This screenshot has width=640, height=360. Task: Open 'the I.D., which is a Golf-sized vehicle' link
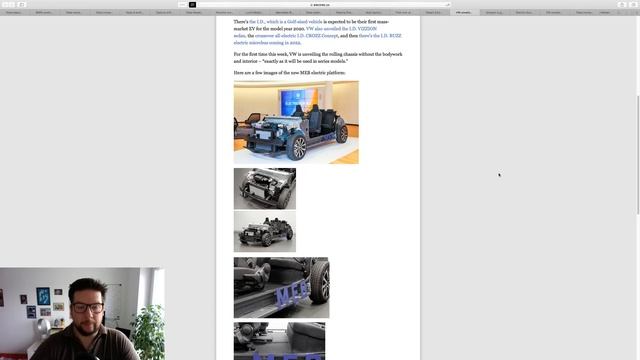click(x=285, y=22)
